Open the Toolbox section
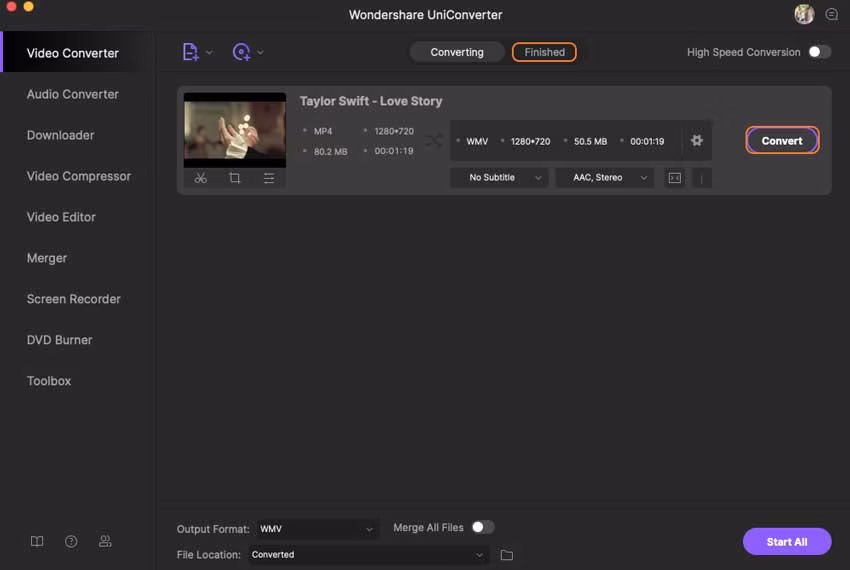The width and height of the screenshot is (850, 570). click(49, 381)
